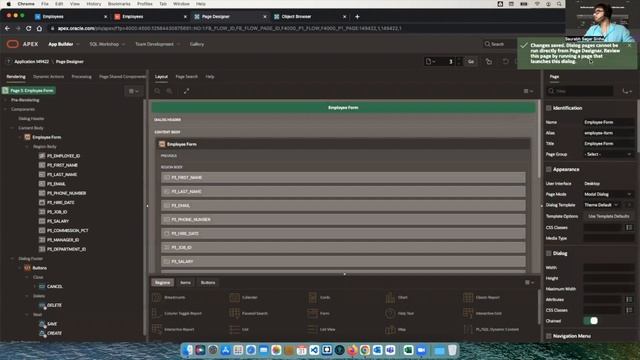640x360 pixels.
Task: Switch to the Buttons gallery tab
Action: click(208, 282)
